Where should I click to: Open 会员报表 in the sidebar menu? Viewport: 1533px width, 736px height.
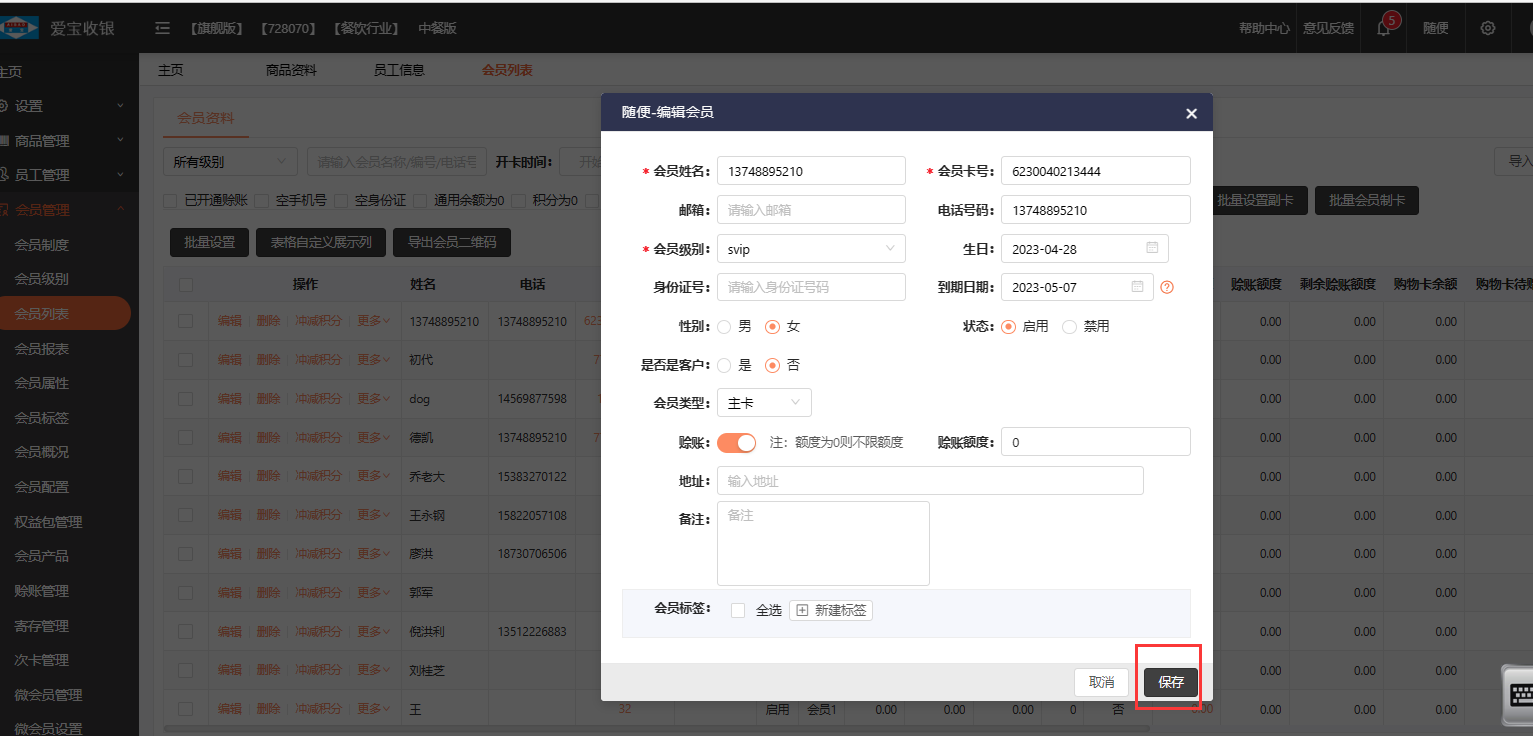(x=42, y=349)
